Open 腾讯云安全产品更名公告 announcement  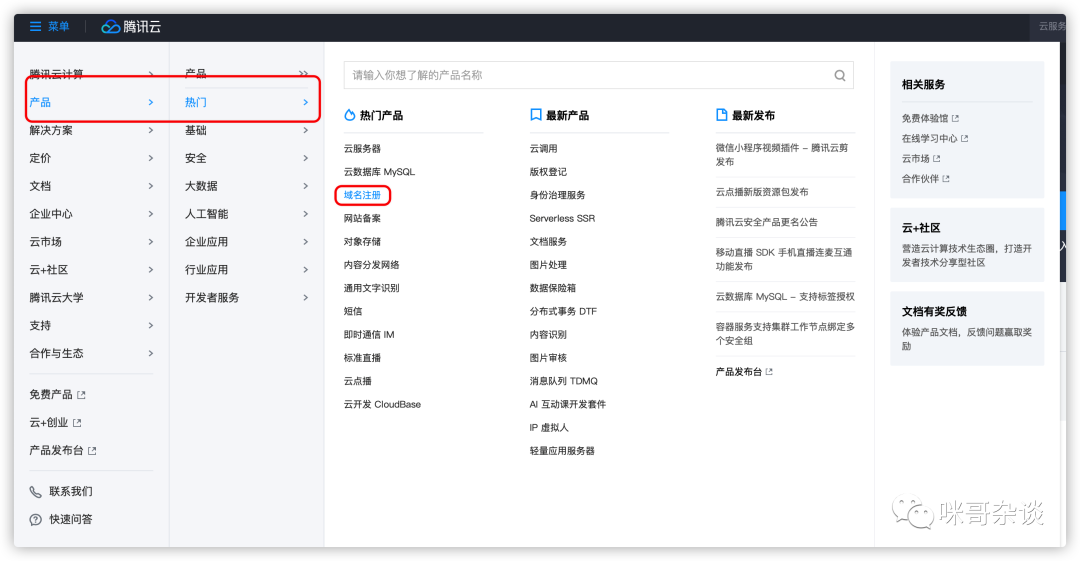pyautogui.click(x=767, y=223)
